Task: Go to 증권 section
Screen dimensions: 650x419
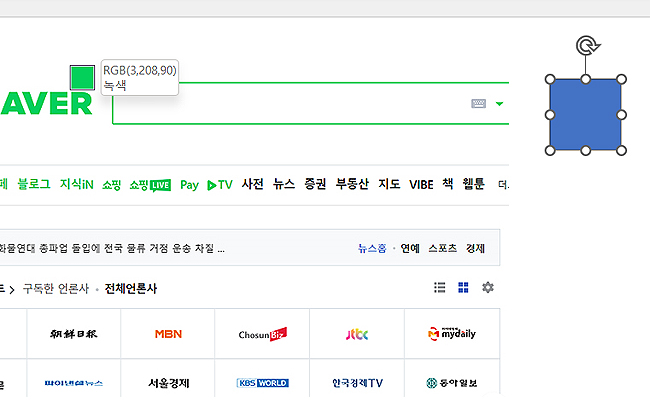Action: (315, 184)
